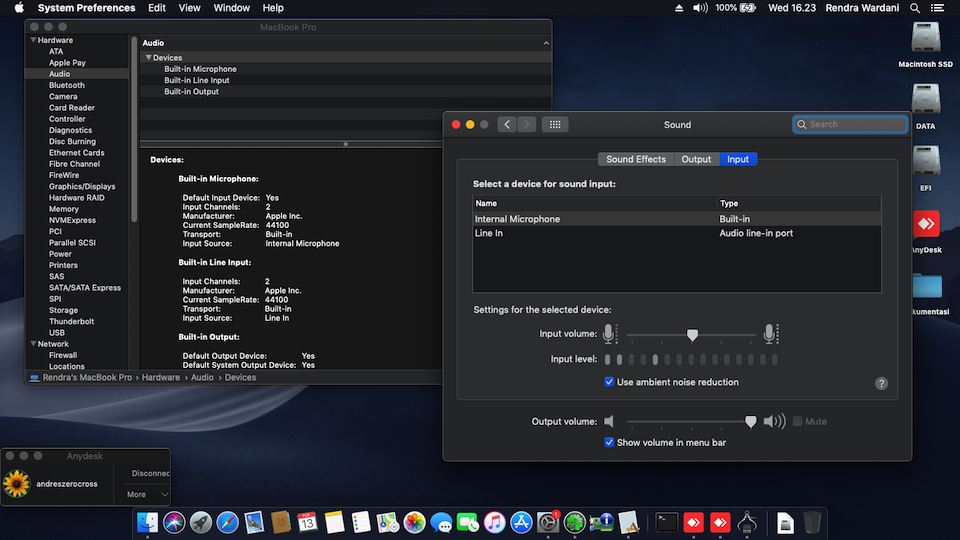Open the Window menu
960x540 pixels.
click(231, 8)
